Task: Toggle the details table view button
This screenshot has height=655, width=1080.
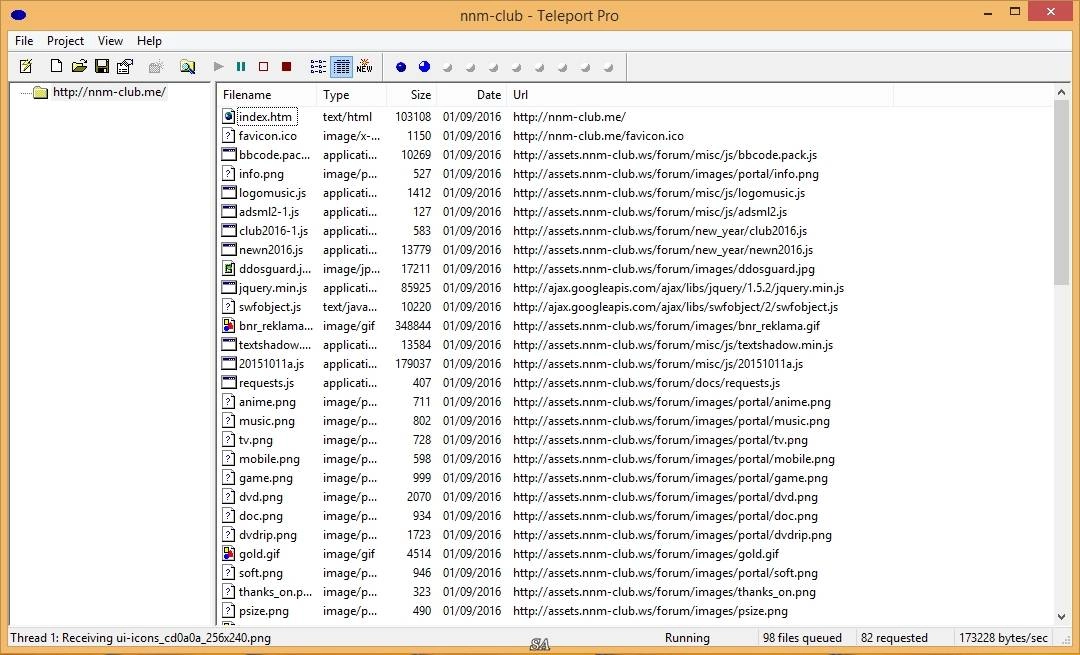Action: (x=342, y=67)
